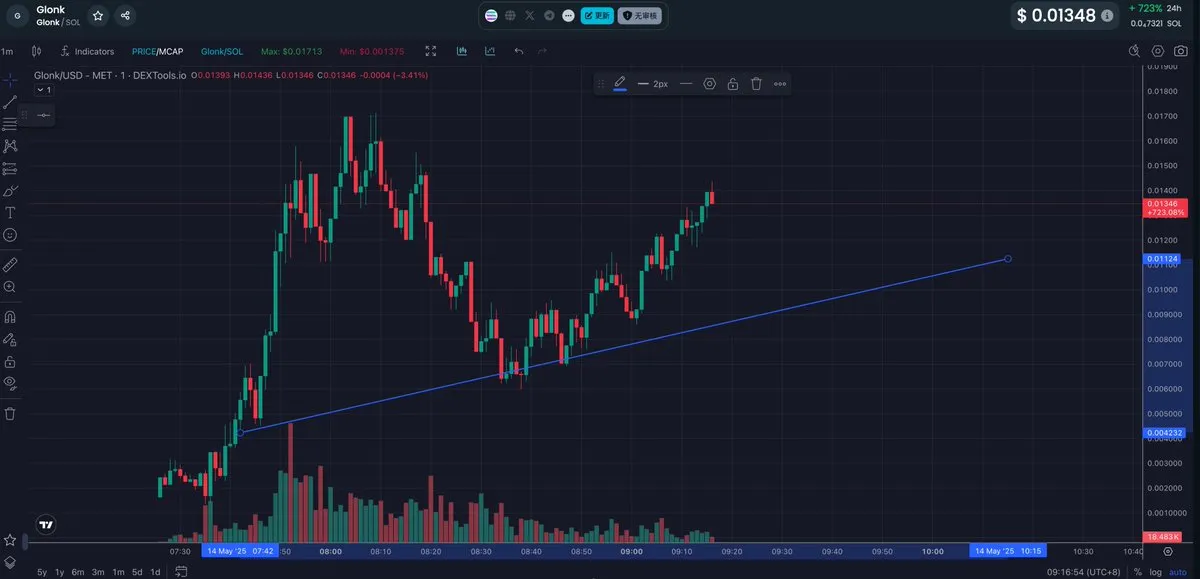Select the XABCD pattern tool
1200x579 pixels.
[x=10, y=146]
